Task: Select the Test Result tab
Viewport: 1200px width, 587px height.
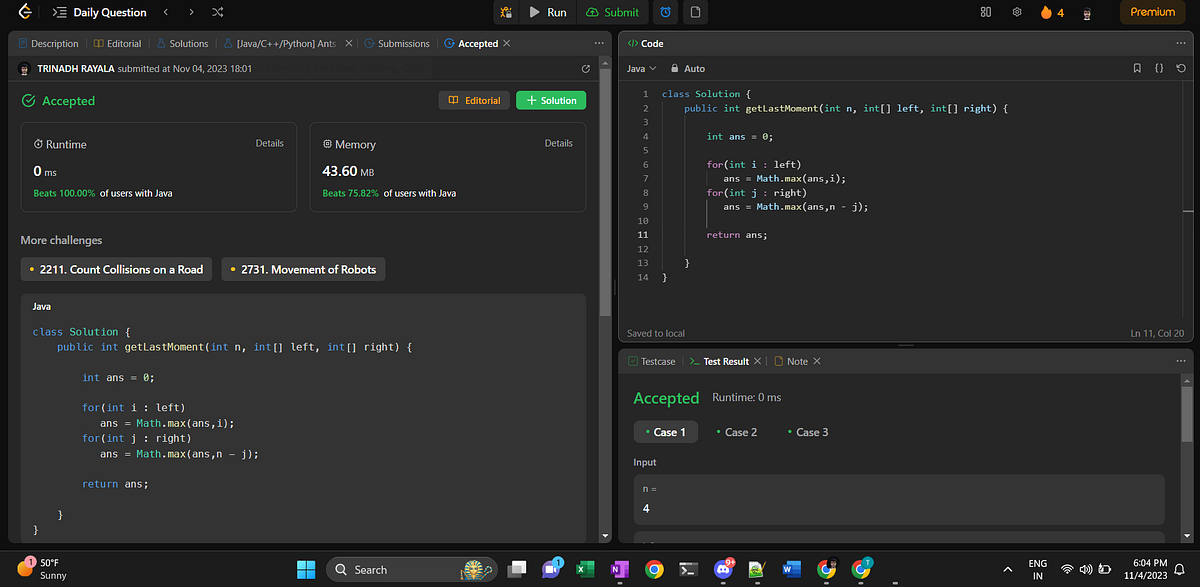Action: tap(719, 361)
